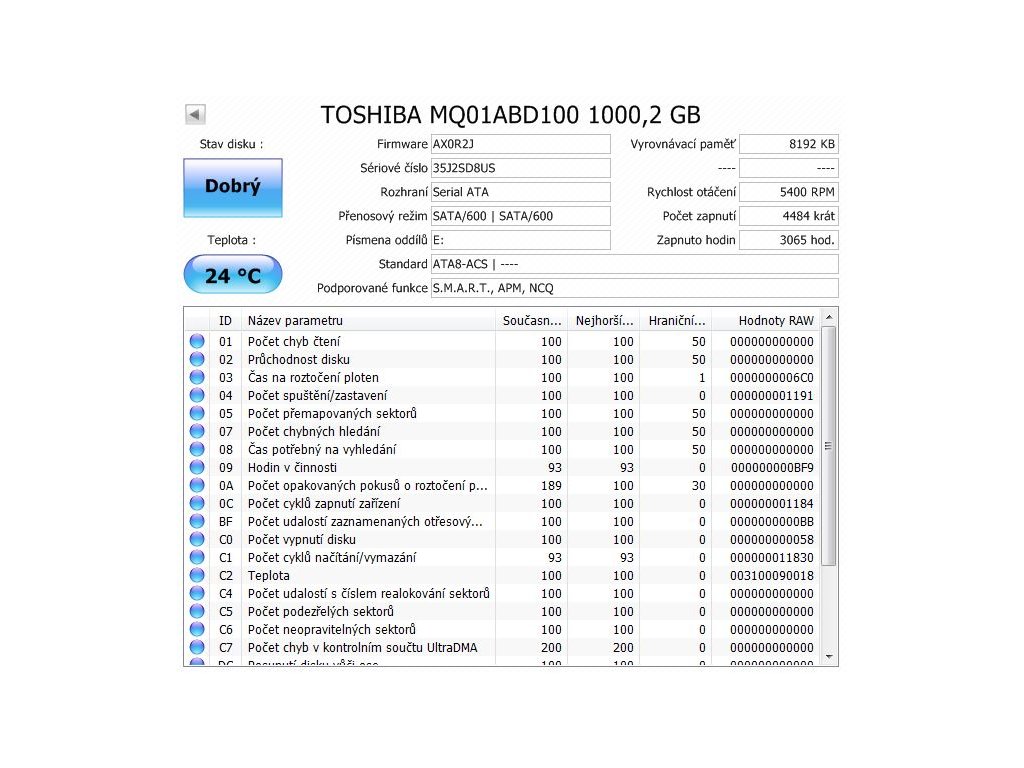1024x768 pixels.
Task: Click current value 189 in row 0A
Action: (551, 486)
